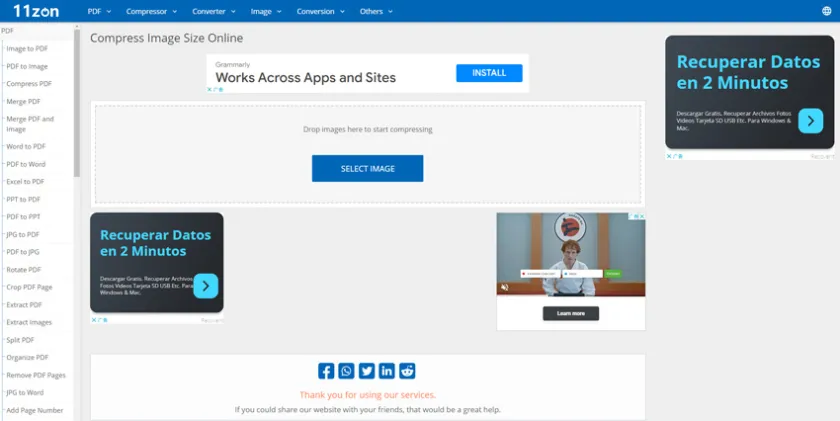This screenshot has height=421, width=840.
Task: Open the Others menu in navbar
Action: pyautogui.click(x=376, y=12)
